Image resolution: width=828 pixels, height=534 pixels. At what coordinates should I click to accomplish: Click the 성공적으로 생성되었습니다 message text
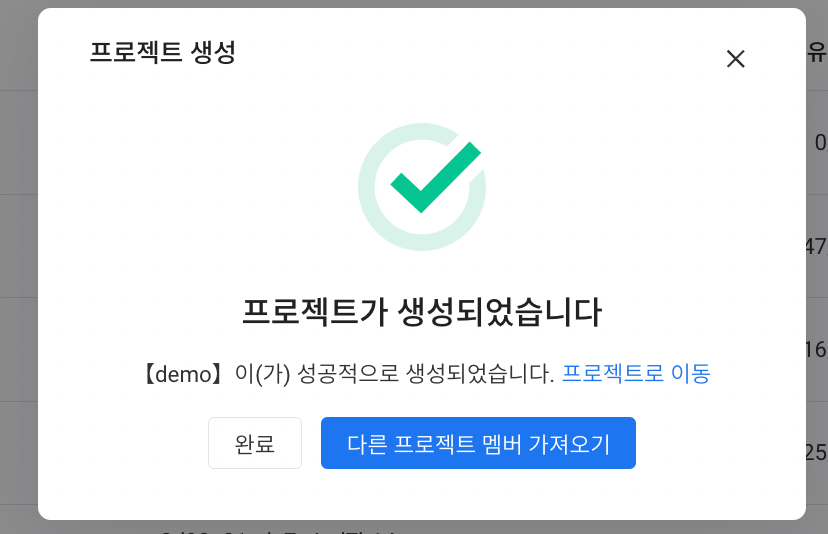tap(426, 373)
